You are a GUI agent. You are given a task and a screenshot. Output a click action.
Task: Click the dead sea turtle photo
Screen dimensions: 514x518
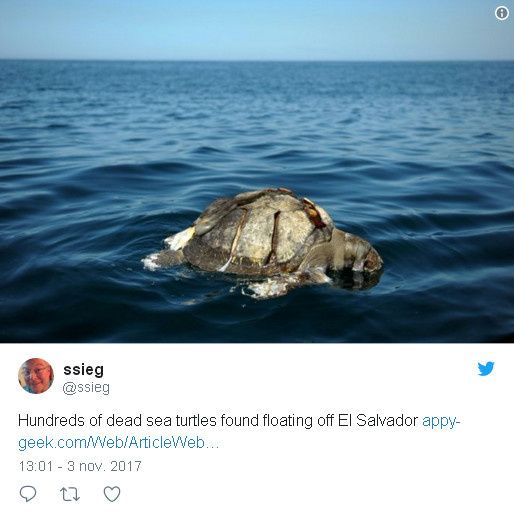(x=257, y=171)
